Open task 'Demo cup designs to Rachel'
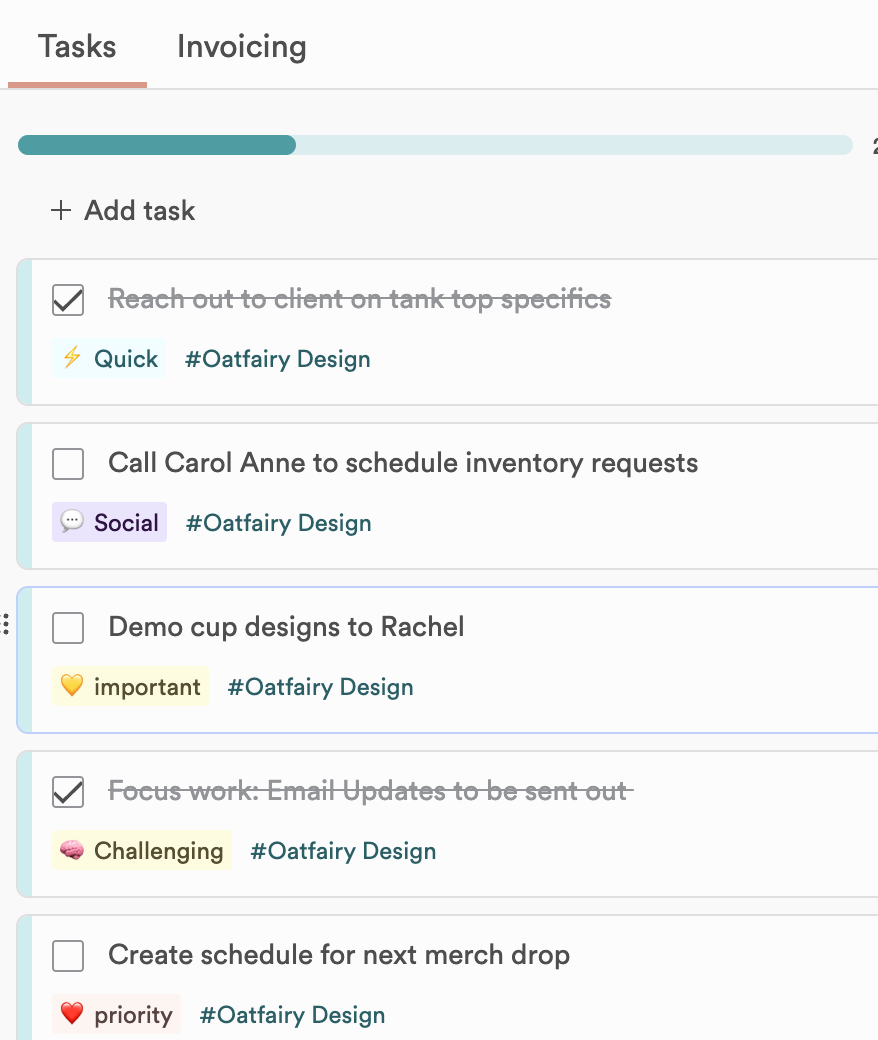This screenshot has height=1040, width=878. coord(286,627)
